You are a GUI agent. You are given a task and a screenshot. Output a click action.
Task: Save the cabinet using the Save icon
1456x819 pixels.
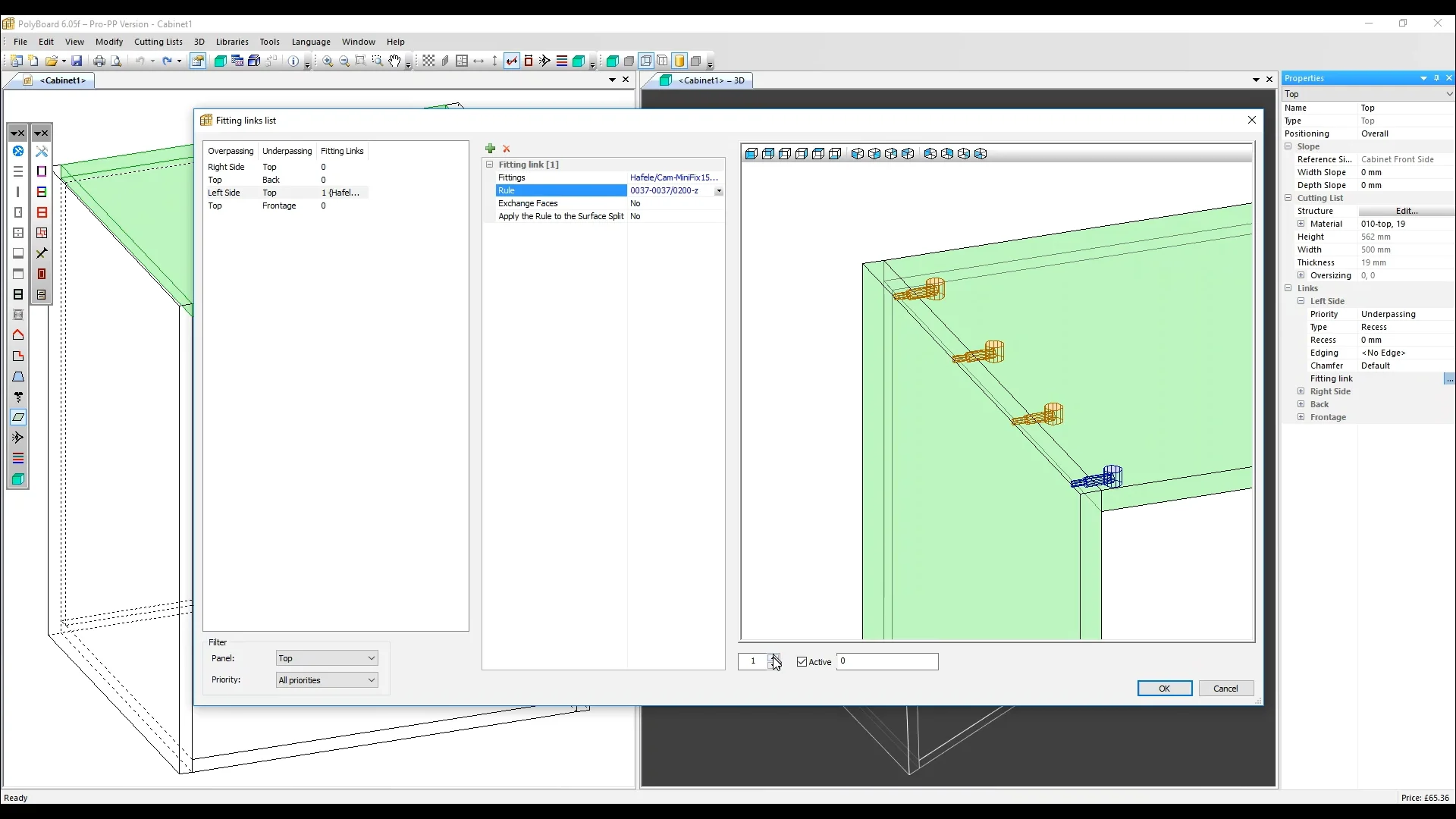coord(78,61)
